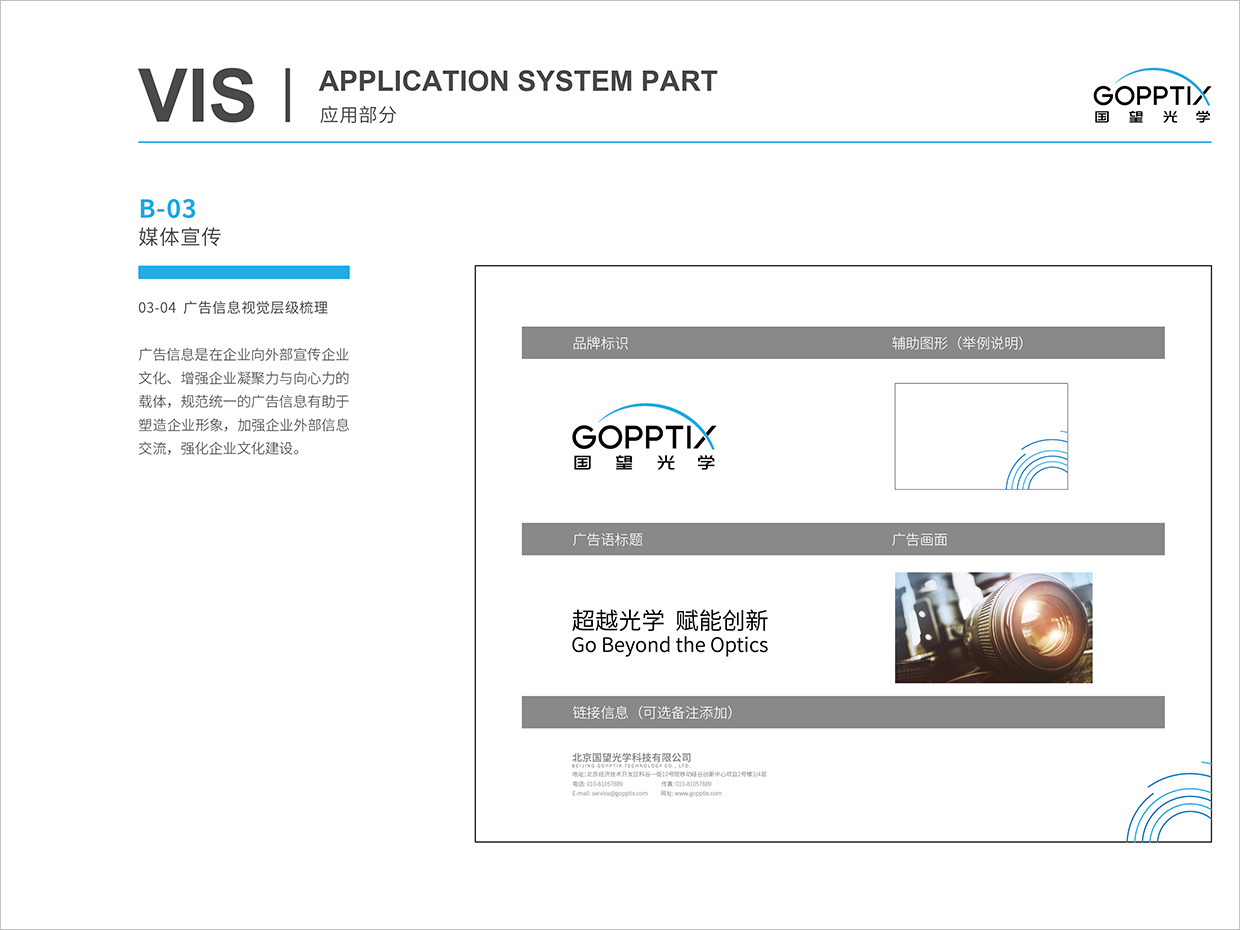Select the 广告画面 section header

click(x=919, y=539)
